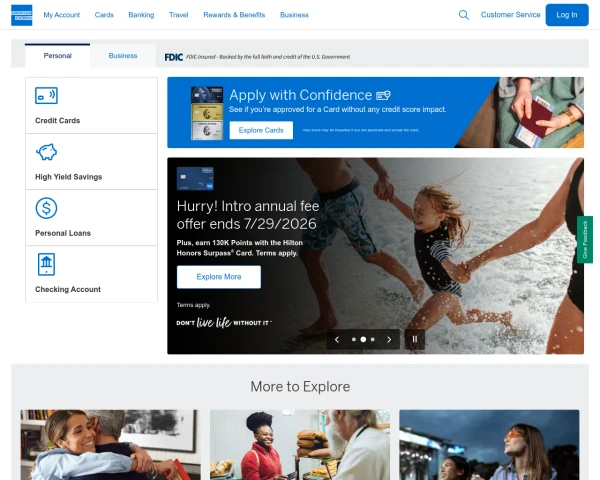Open the Give Feedback side tab
The width and height of the screenshot is (600, 480).
point(585,240)
